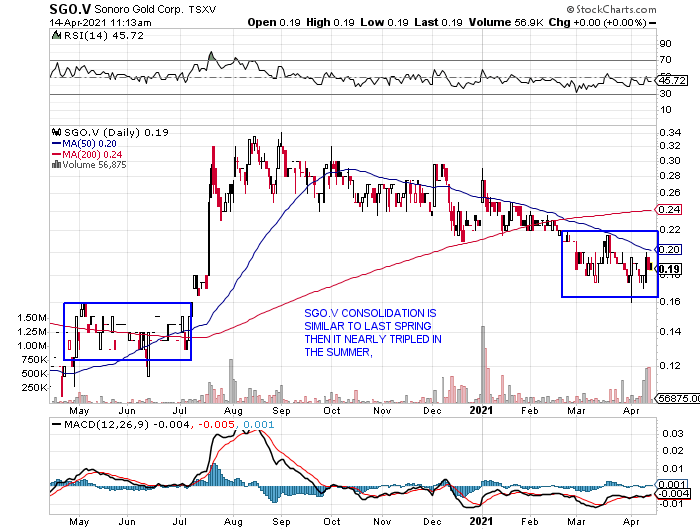Click the Aug label under the price chart
Viewport: 700px width, 530px height.
point(233,411)
